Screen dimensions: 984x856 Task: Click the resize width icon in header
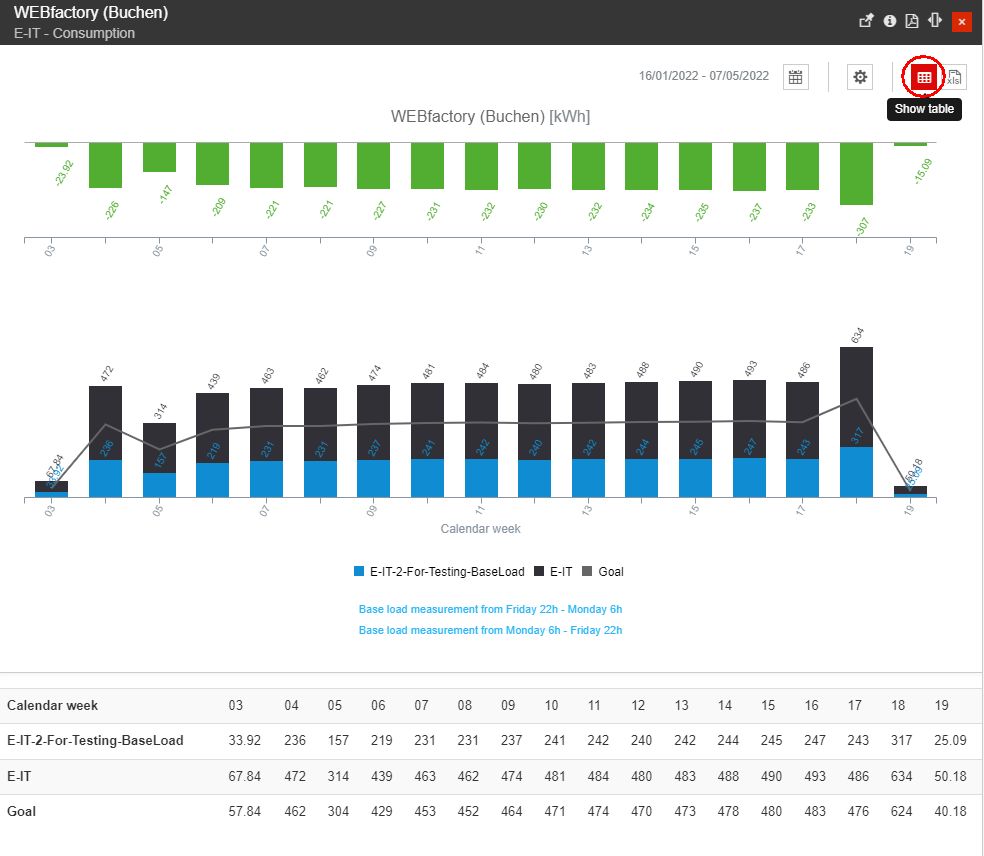(936, 21)
